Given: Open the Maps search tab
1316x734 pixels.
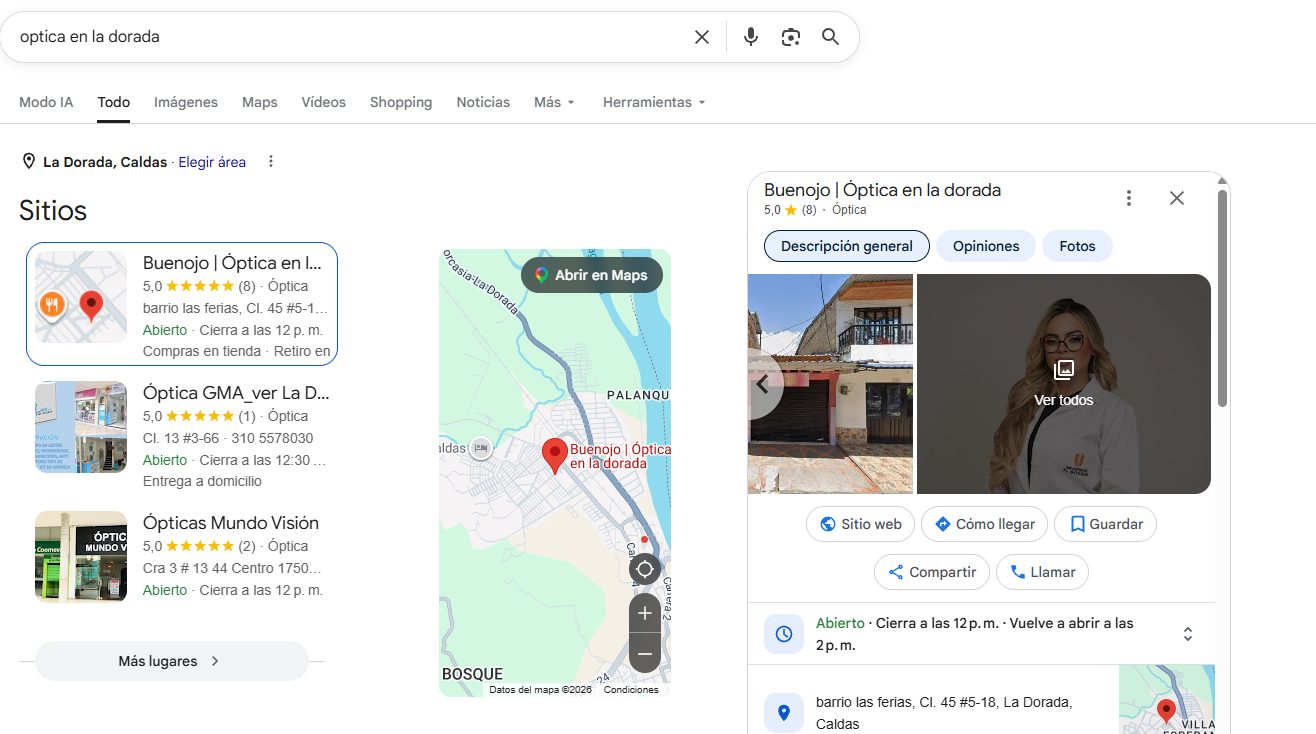Looking at the screenshot, I should 260,102.
